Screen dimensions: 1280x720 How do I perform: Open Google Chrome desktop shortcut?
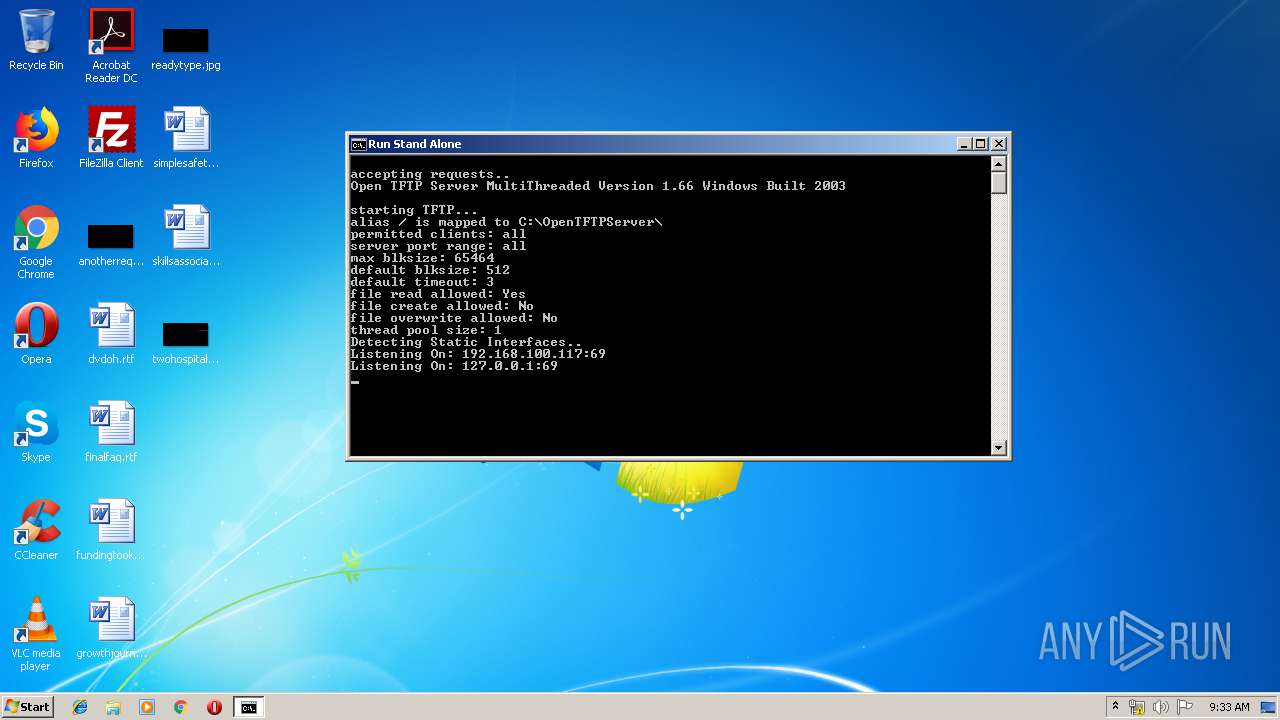36,242
